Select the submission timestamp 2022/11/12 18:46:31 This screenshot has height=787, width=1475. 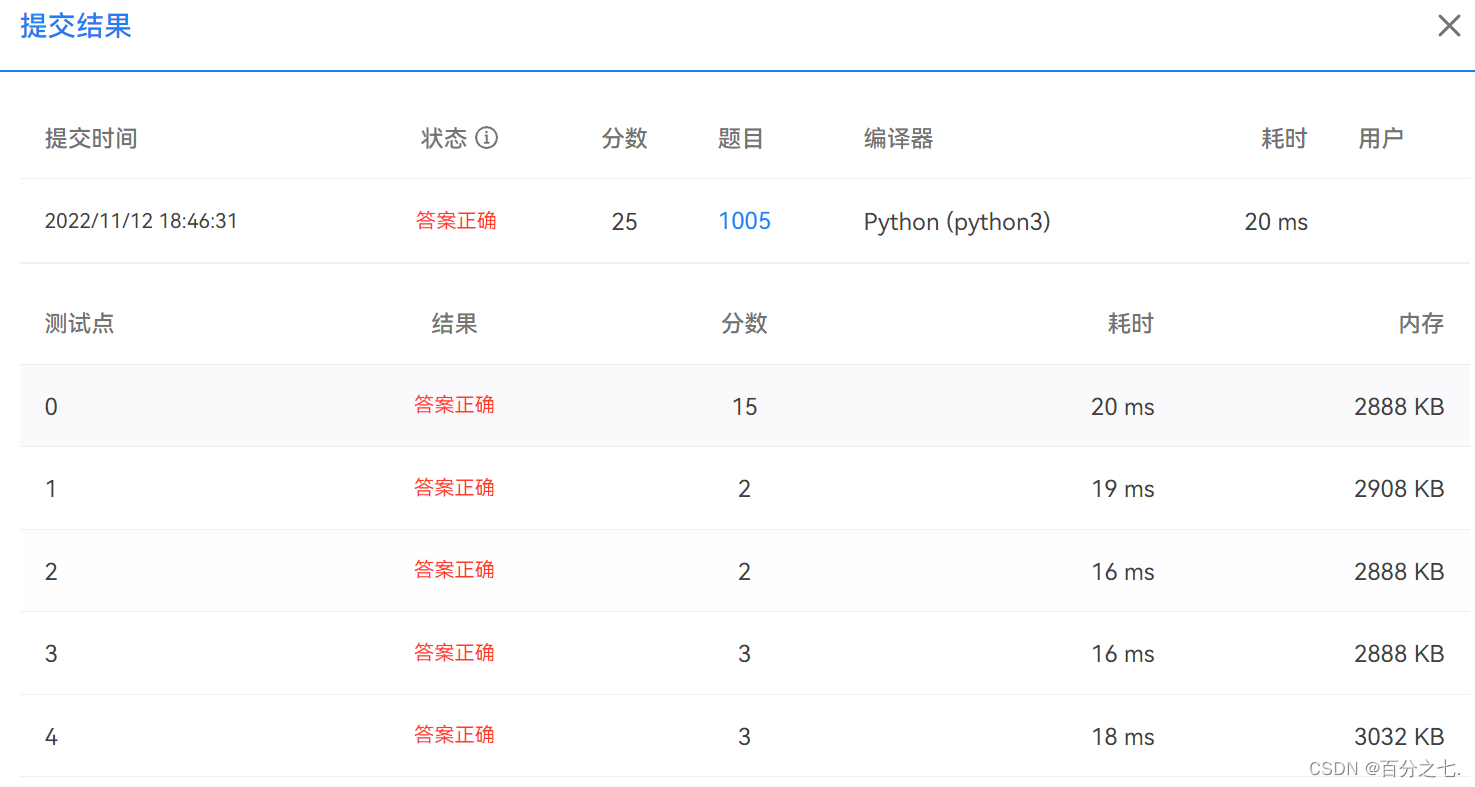[141, 221]
